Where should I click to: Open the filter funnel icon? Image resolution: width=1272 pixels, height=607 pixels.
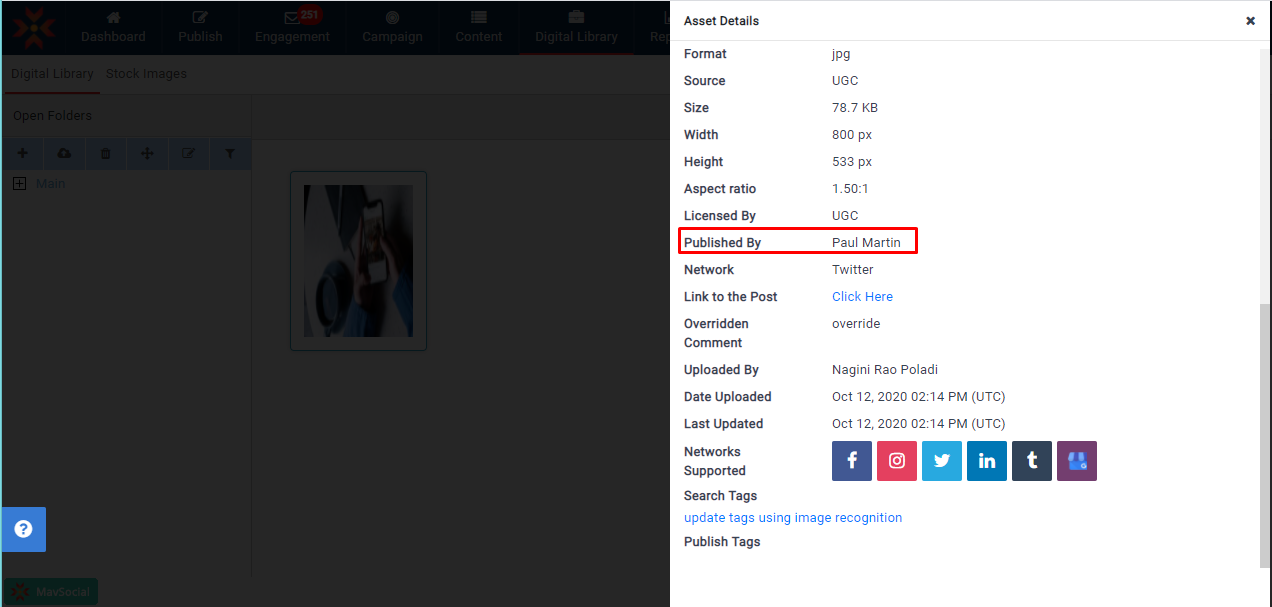(230, 154)
